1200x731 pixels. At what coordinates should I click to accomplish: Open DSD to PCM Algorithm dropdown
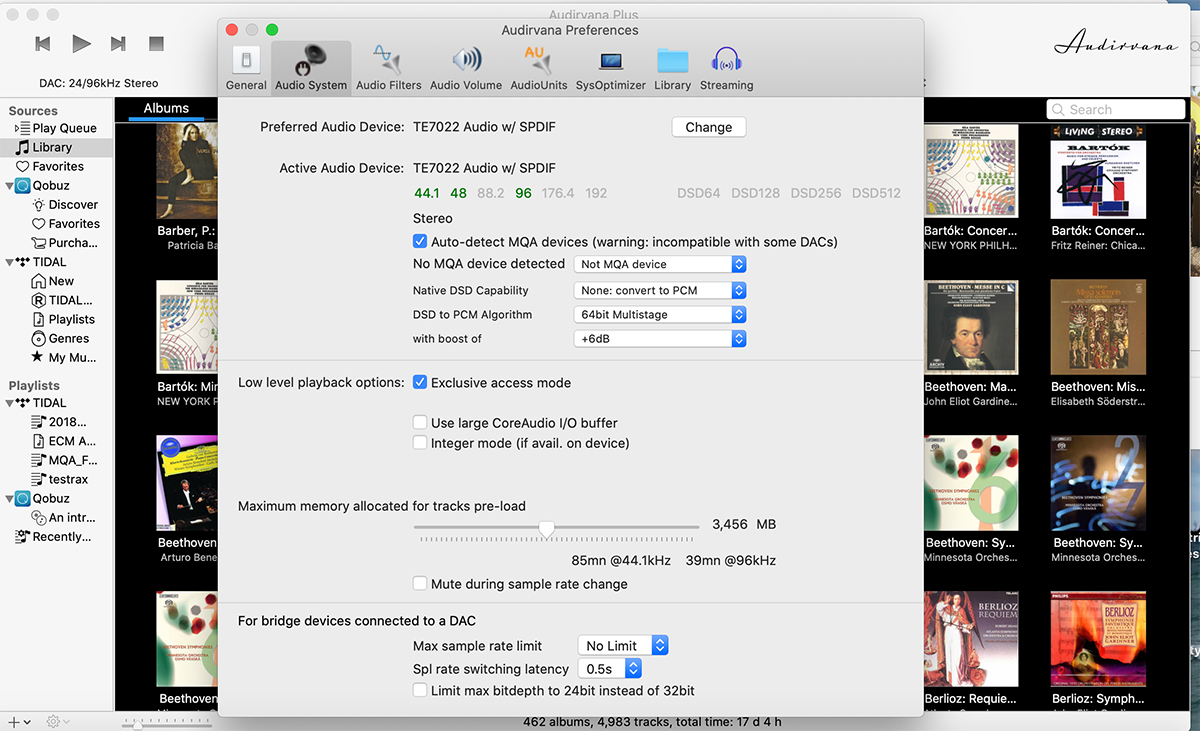(x=660, y=314)
